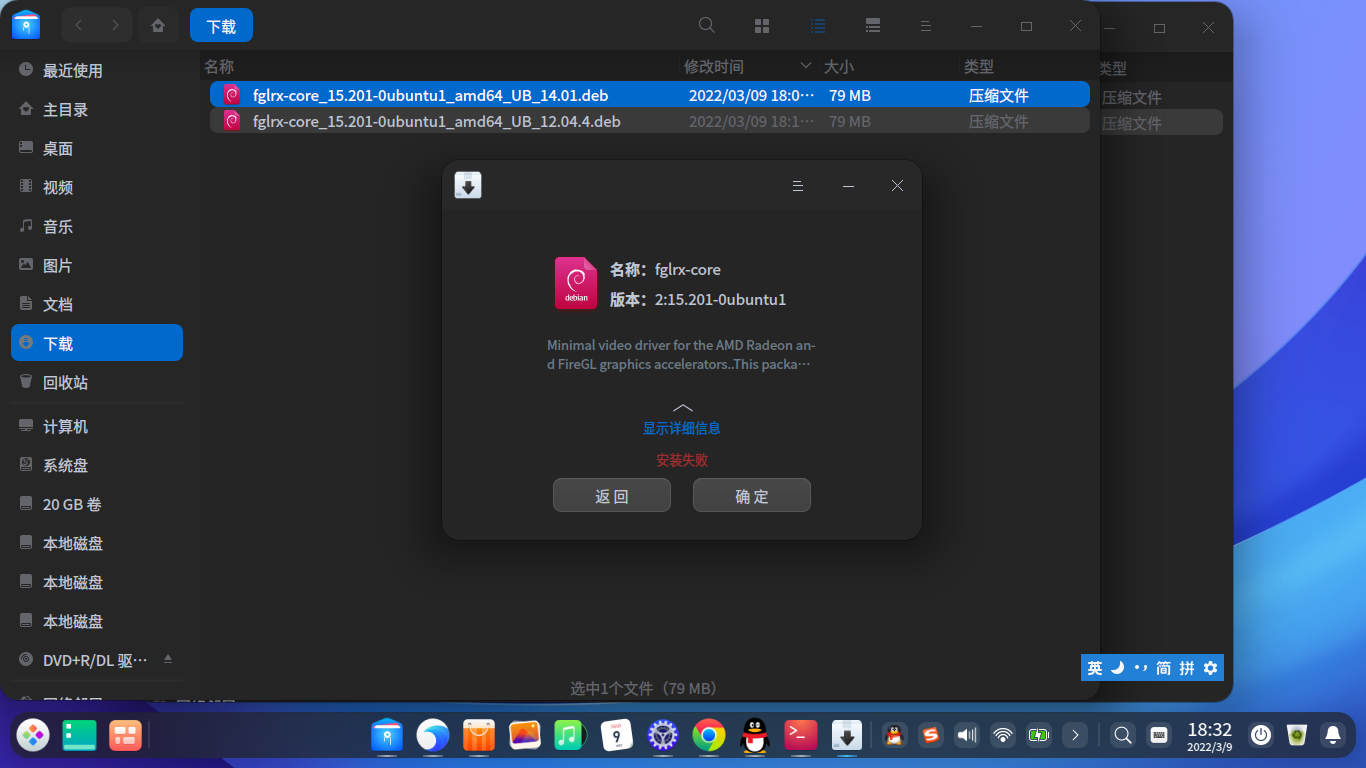Image resolution: width=1366 pixels, height=768 pixels.
Task: Open the file manager hamburger menu
Action: 926,25
